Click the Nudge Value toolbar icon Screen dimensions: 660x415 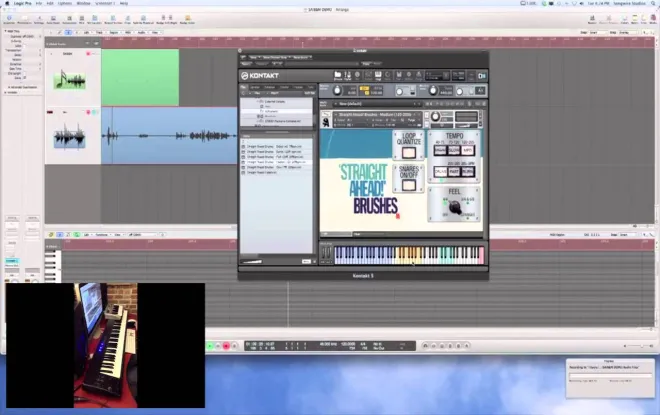pyautogui.click(x=187, y=19)
